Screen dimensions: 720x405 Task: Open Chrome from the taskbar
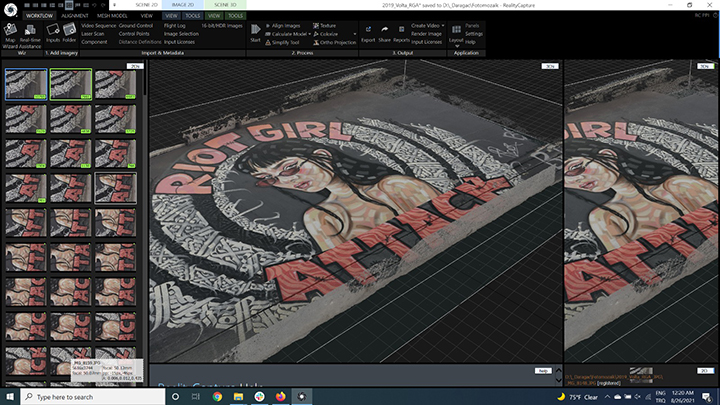pos(217,397)
